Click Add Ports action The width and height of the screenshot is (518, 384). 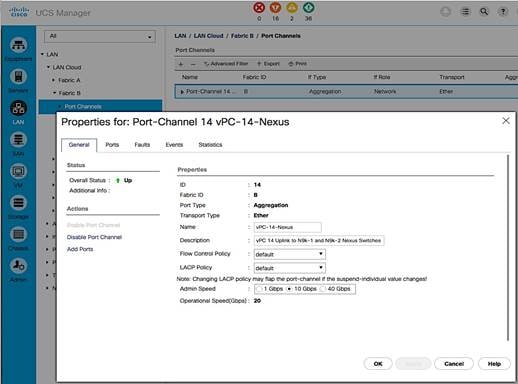80,249
